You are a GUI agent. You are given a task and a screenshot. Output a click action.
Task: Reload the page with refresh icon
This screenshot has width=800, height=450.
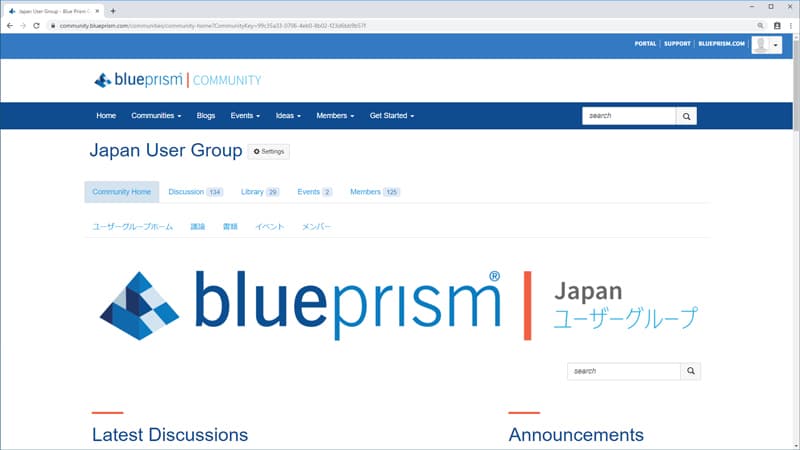click(36, 26)
